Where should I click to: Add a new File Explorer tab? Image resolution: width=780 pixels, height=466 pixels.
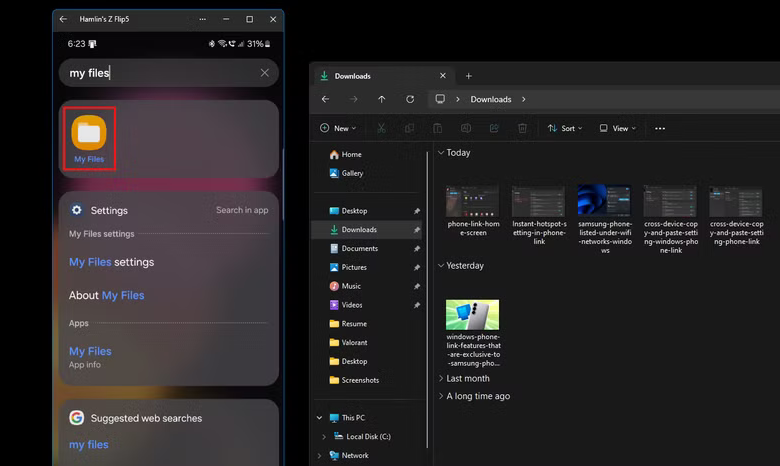[469, 76]
